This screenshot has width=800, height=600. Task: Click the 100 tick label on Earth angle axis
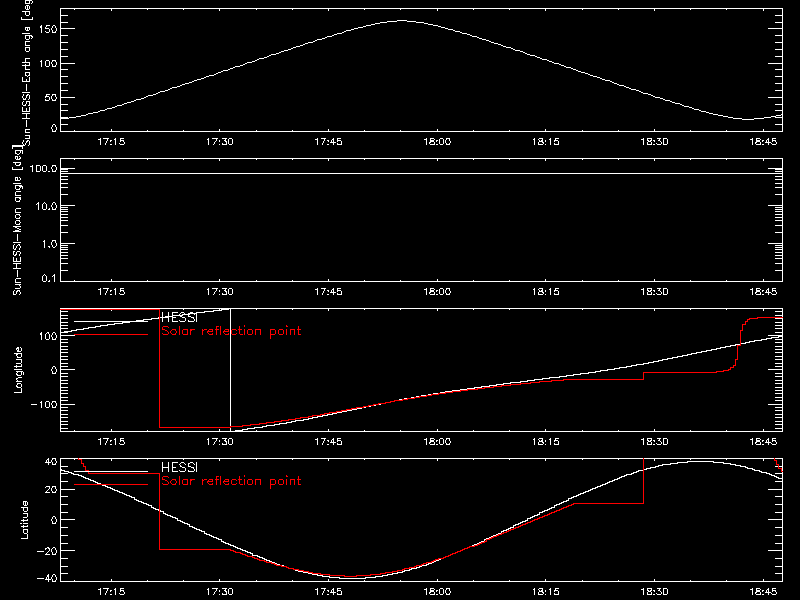coord(47,63)
